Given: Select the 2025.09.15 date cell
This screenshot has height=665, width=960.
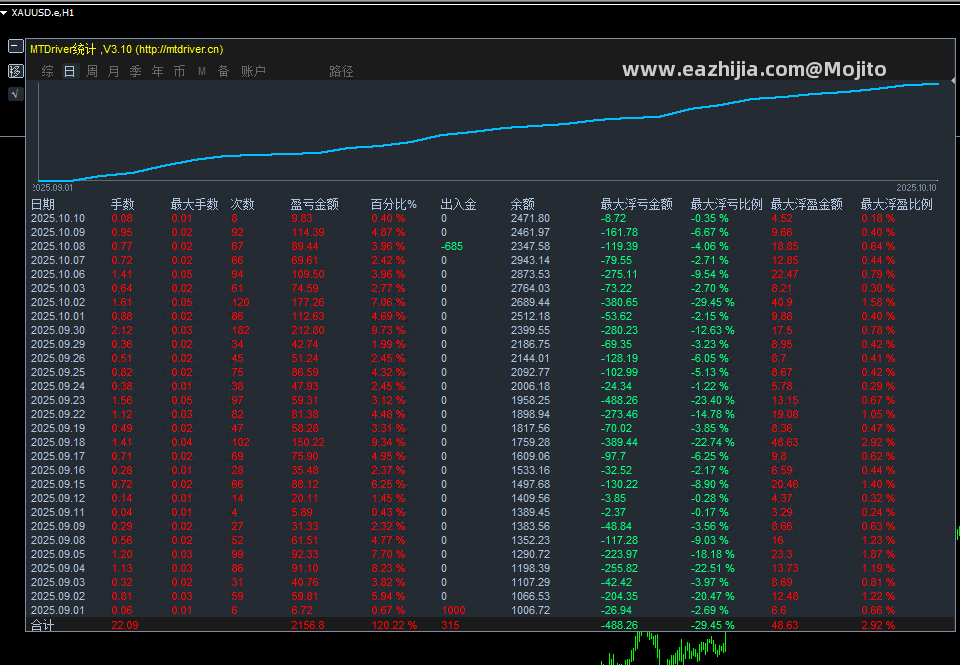Looking at the screenshot, I should (x=58, y=484).
